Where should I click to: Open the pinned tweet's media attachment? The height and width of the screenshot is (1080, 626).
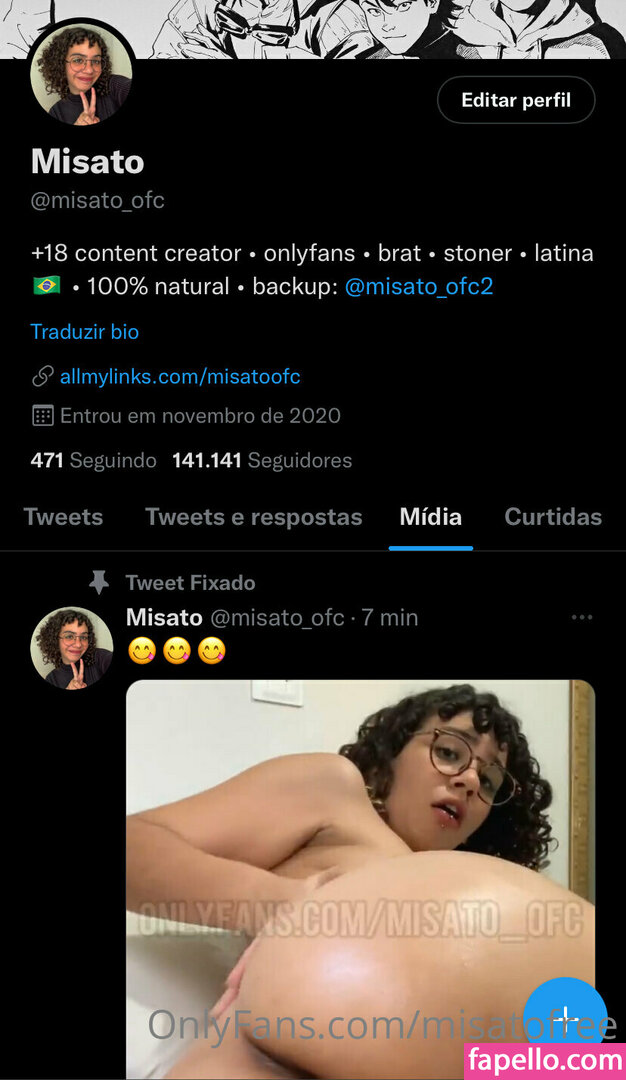pyautogui.click(x=360, y=880)
